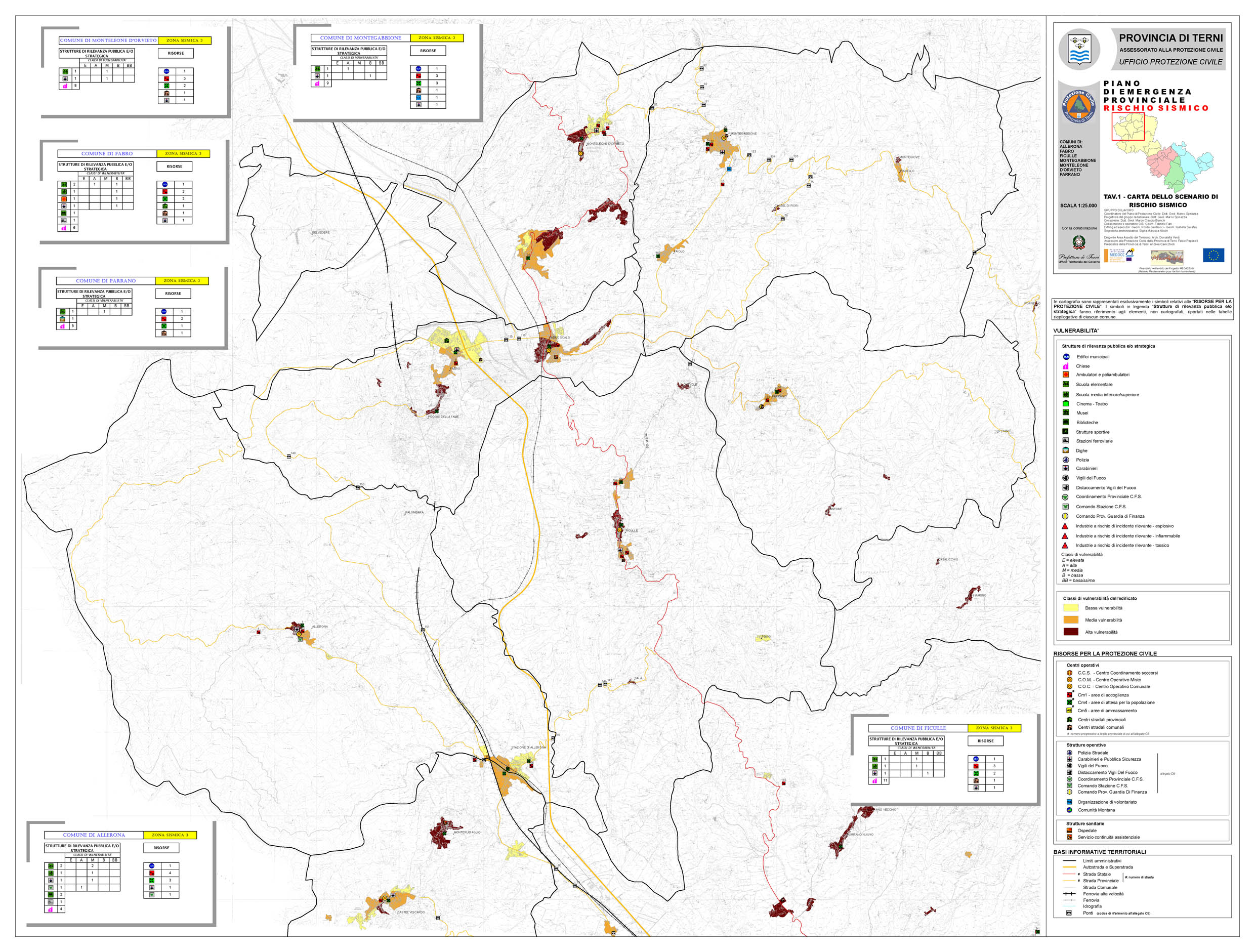Click the Comune di Allerona title
1255x952 pixels.
pyautogui.click(x=94, y=835)
